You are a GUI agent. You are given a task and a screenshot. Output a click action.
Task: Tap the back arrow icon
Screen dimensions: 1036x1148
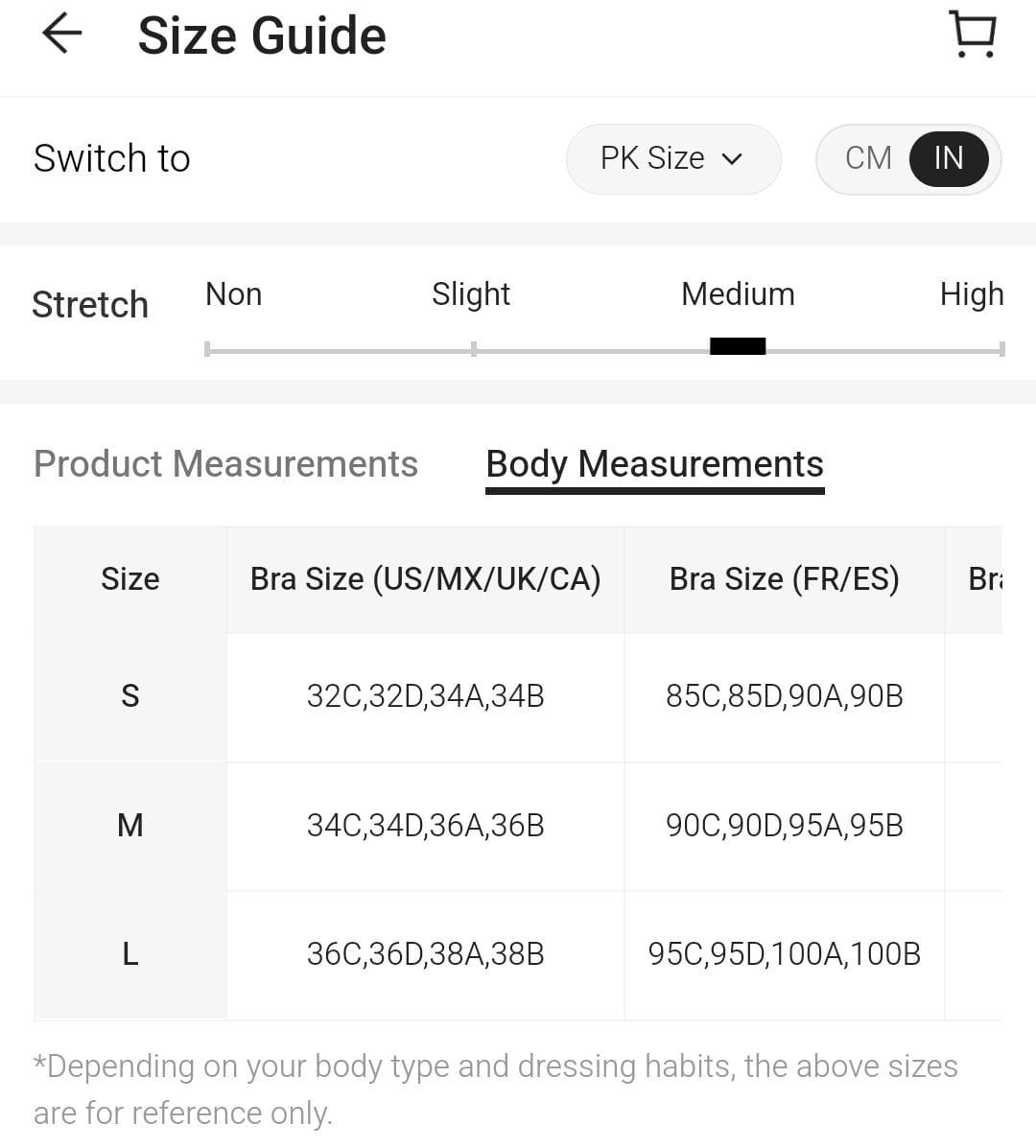[x=62, y=35]
